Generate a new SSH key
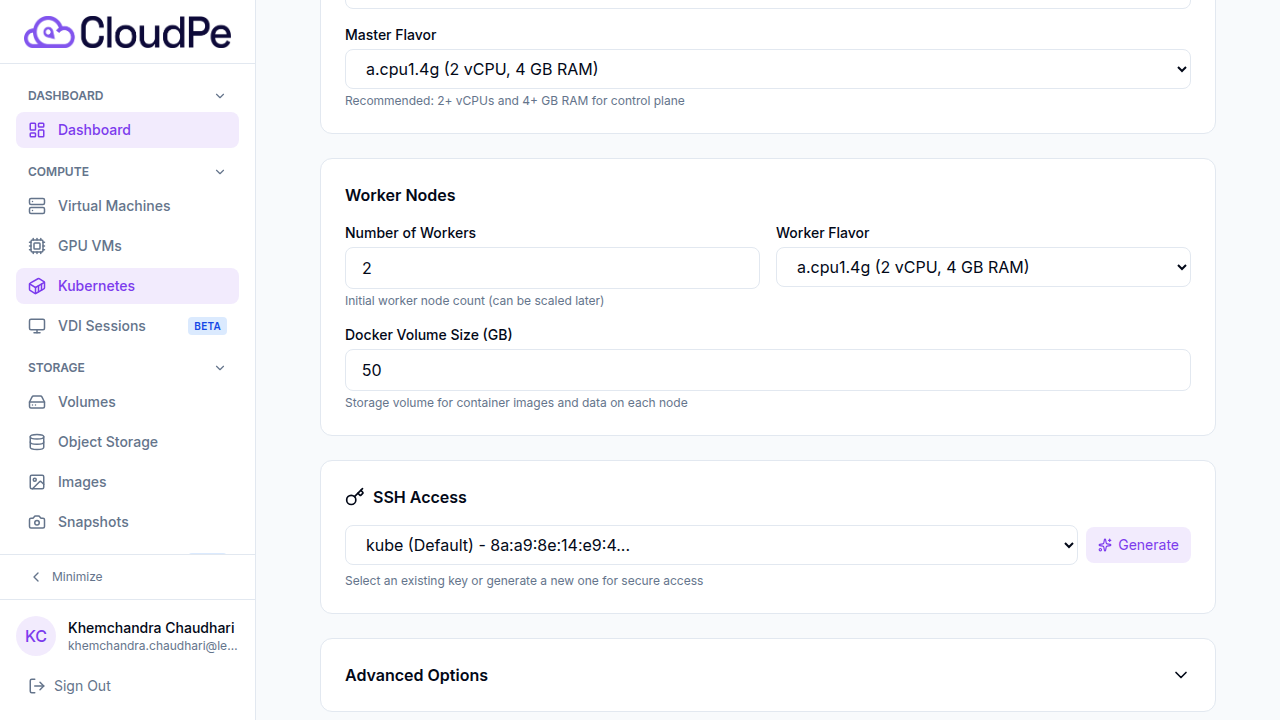The height and width of the screenshot is (720, 1280). click(1138, 545)
